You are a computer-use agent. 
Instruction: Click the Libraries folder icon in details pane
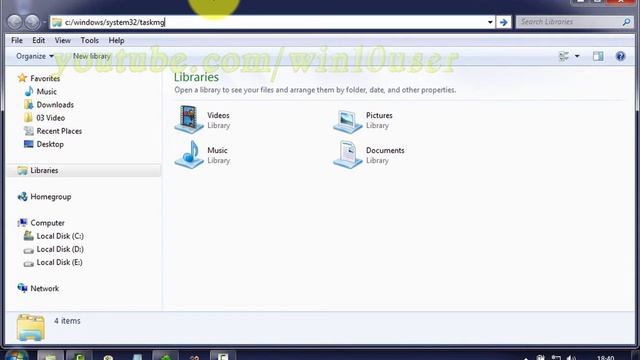(x=31, y=327)
